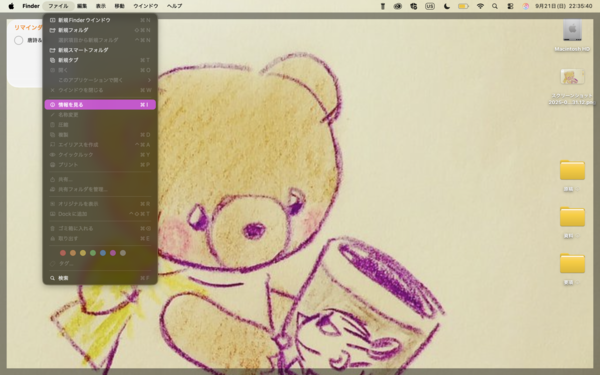
Task: Open the Finder application menu
Action: (x=31, y=6)
